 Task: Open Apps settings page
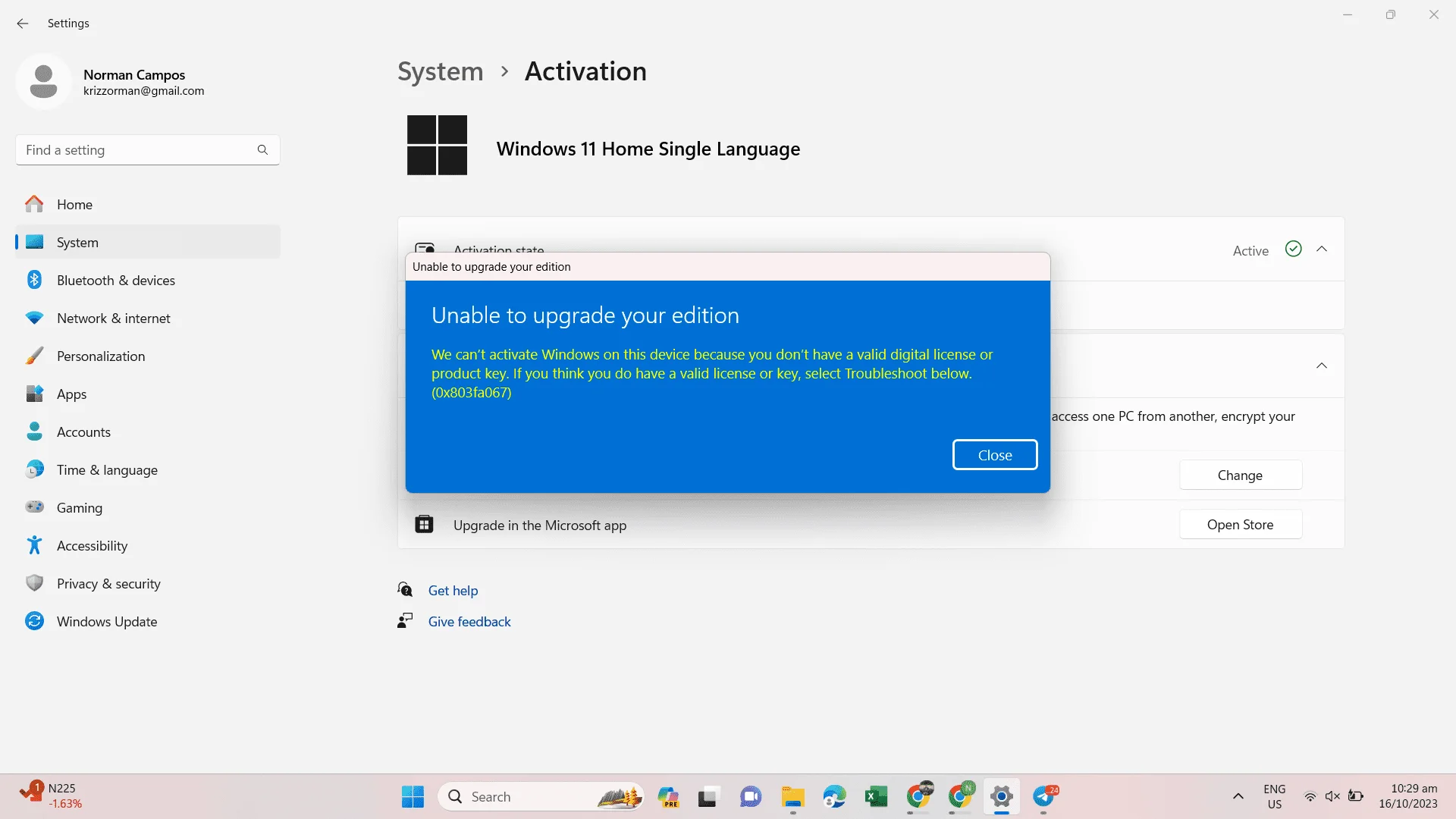click(x=148, y=394)
